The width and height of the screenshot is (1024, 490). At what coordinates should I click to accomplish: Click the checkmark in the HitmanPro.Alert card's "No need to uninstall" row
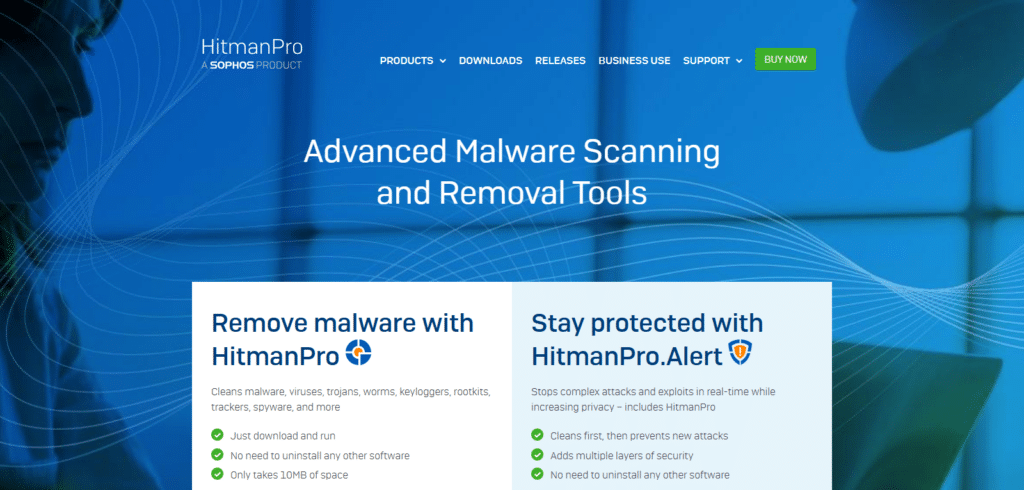click(x=537, y=474)
